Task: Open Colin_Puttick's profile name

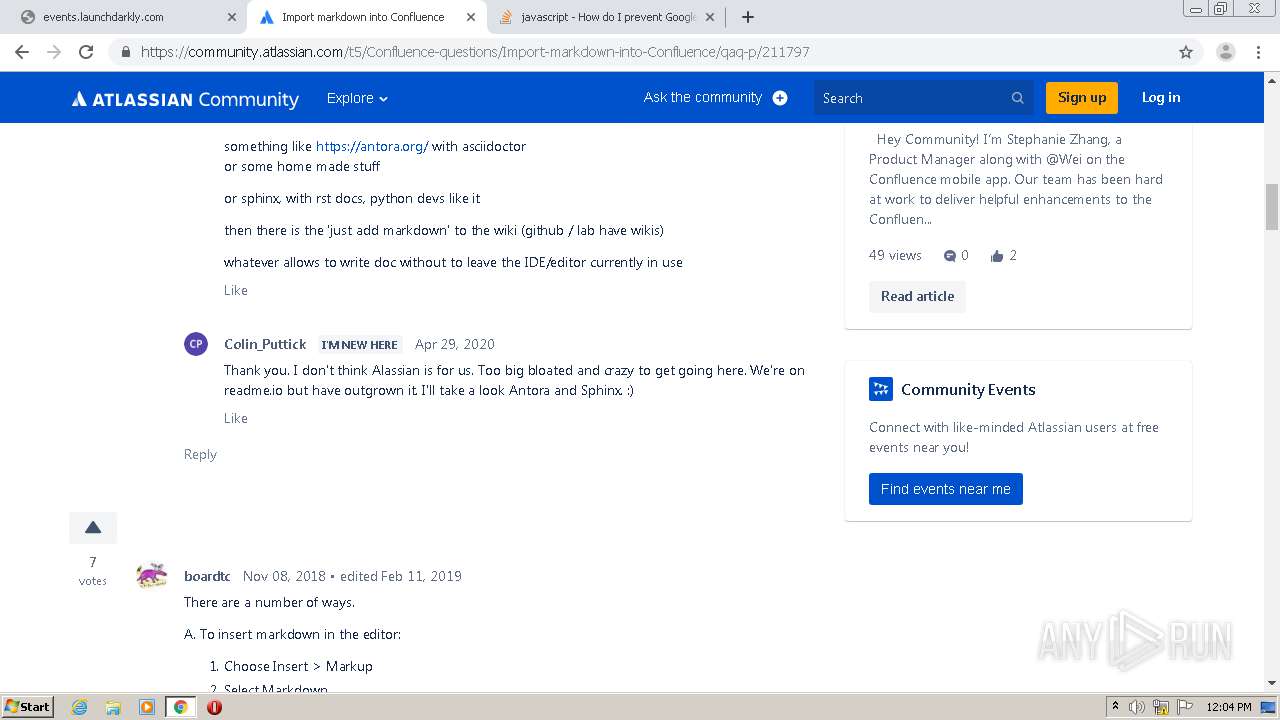Action: pos(265,344)
